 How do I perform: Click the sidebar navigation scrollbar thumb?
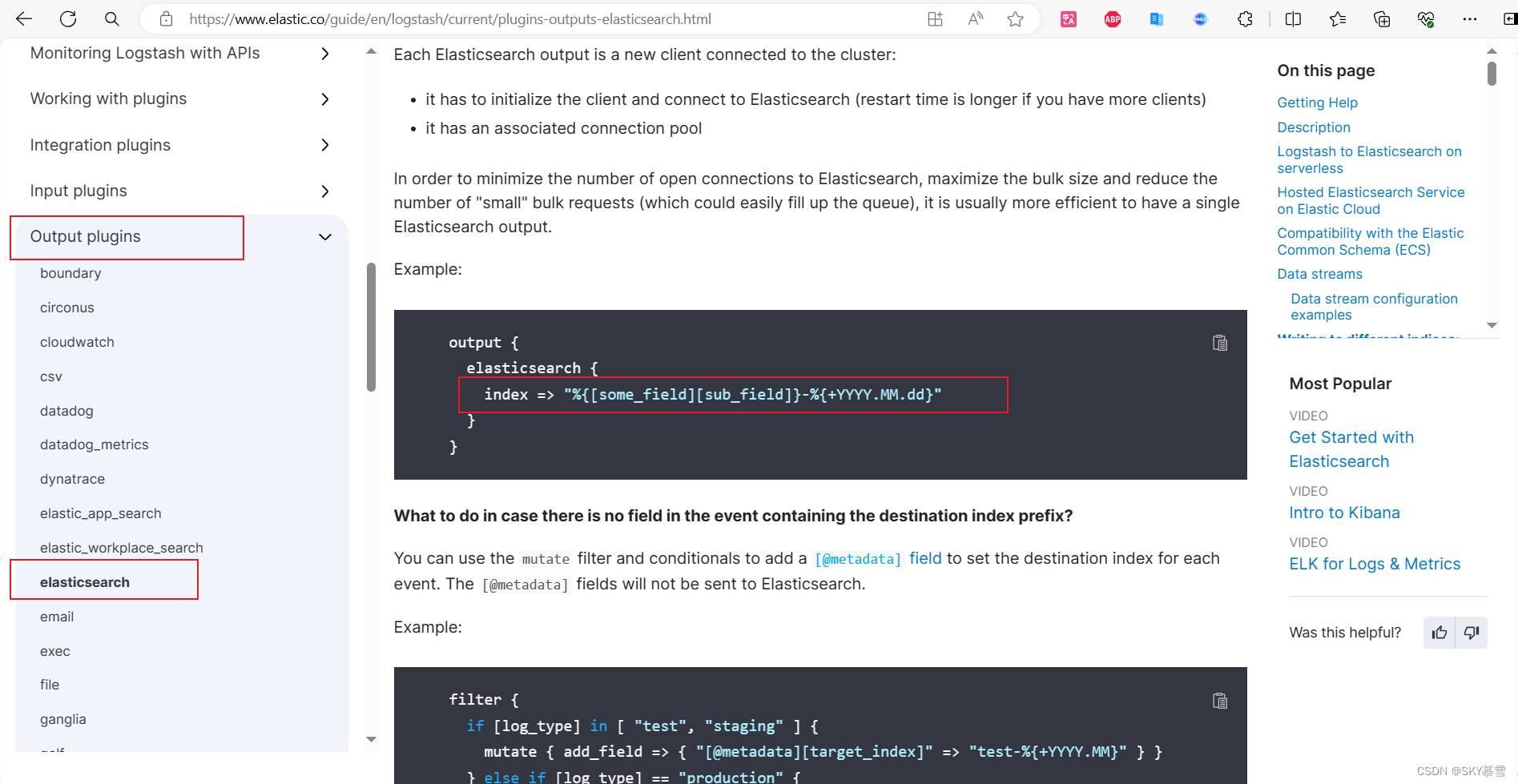[371, 327]
